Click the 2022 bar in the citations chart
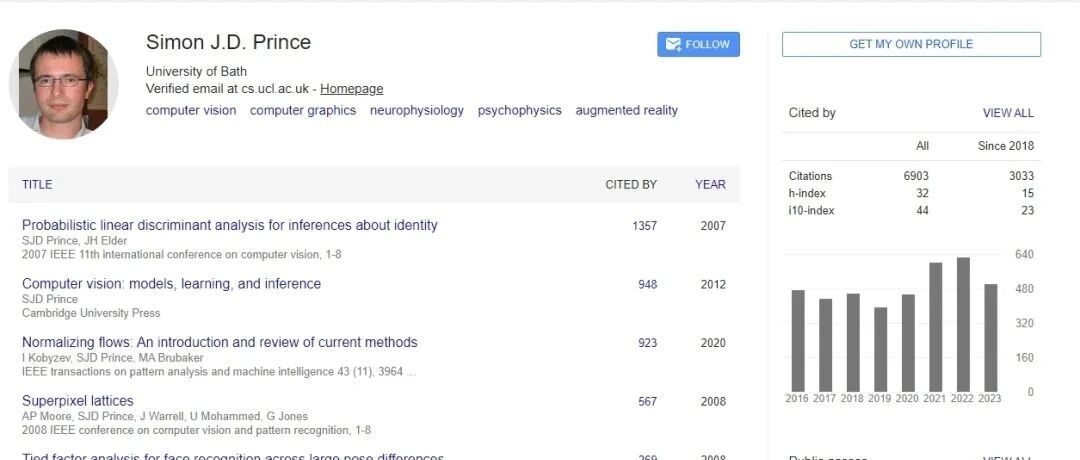The width and height of the screenshot is (1080, 460). click(x=963, y=324)
